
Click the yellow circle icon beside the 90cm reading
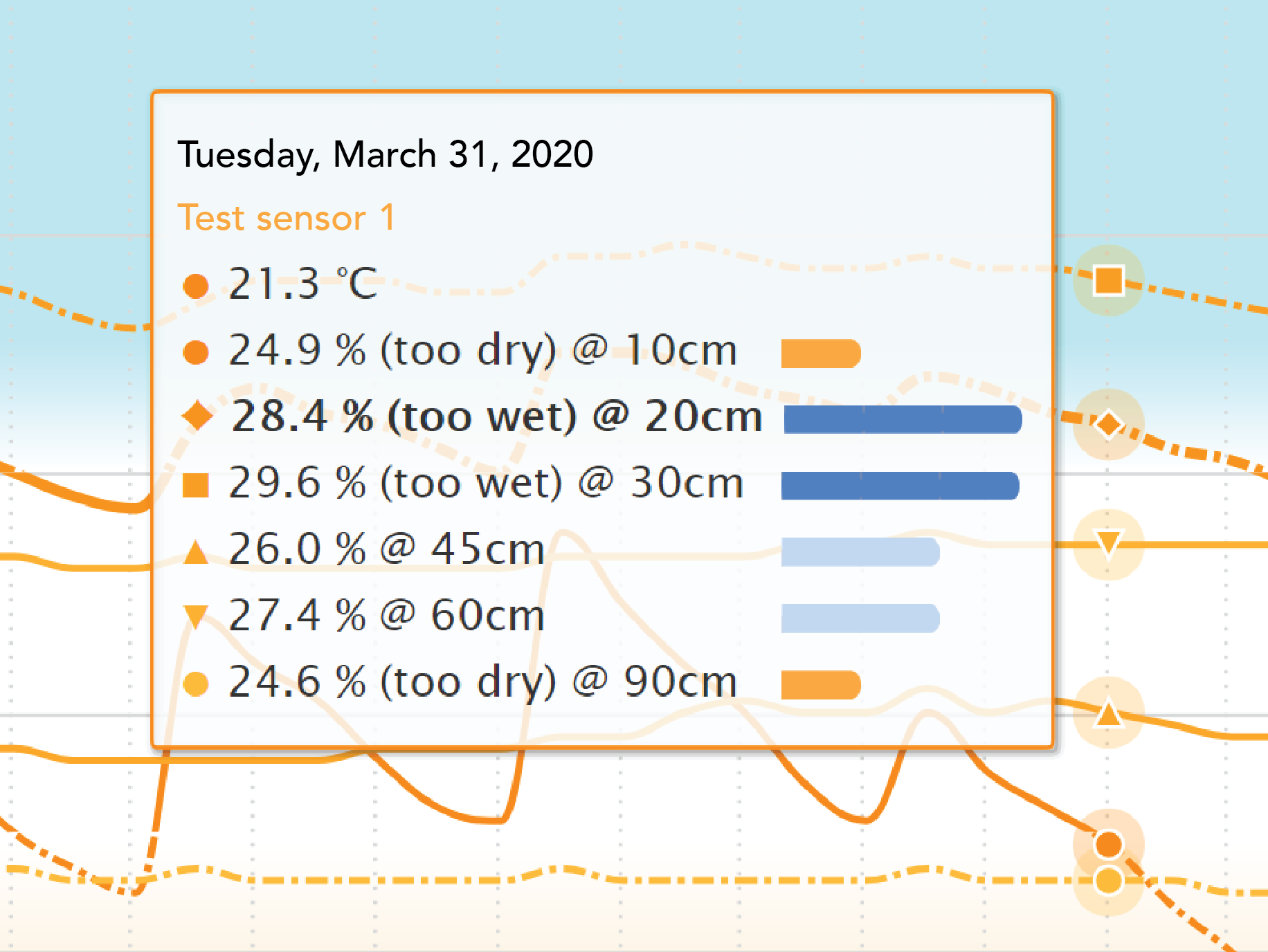coord(196,684)
